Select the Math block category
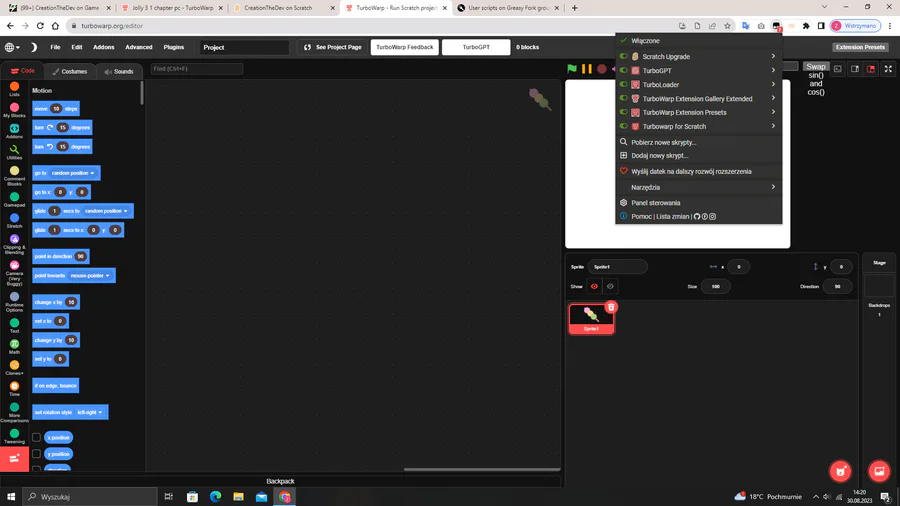 point(14,347)
